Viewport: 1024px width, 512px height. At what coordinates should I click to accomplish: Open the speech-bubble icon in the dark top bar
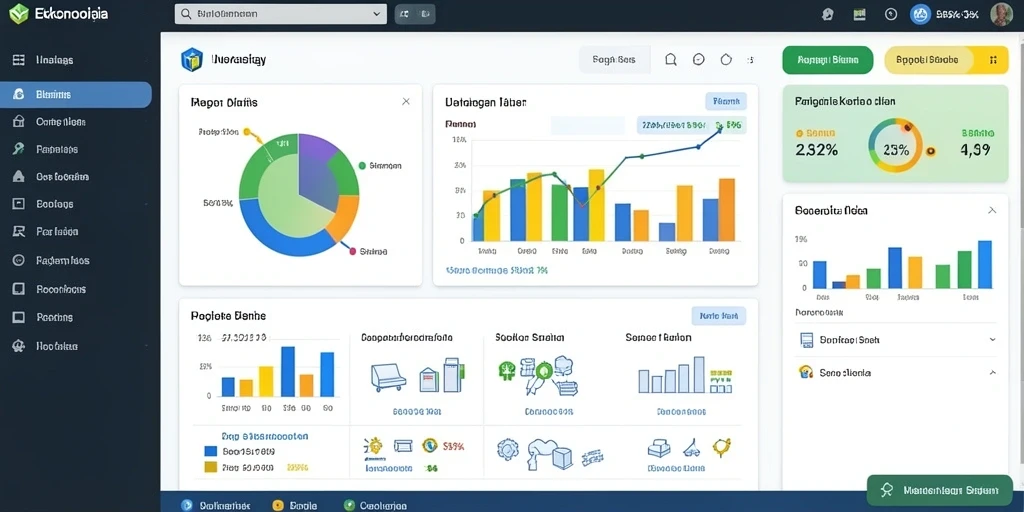(827, 14)
